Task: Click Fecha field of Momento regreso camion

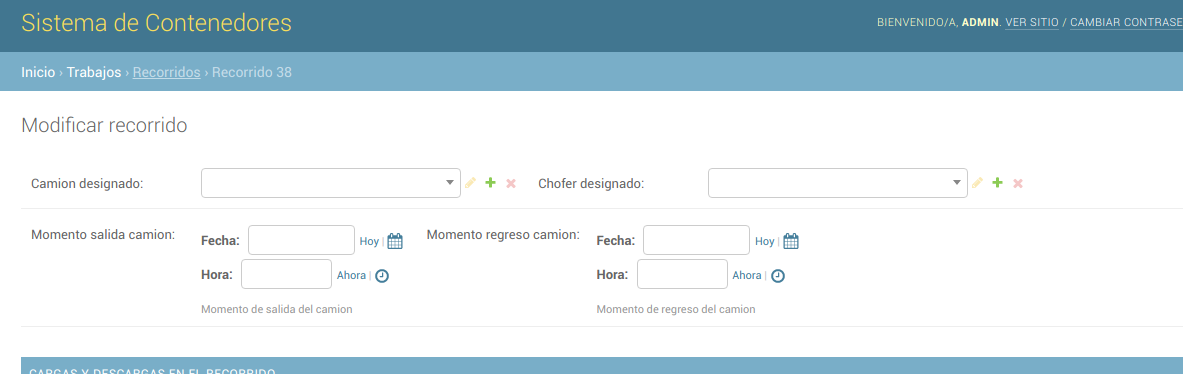Action: (696, 241)
